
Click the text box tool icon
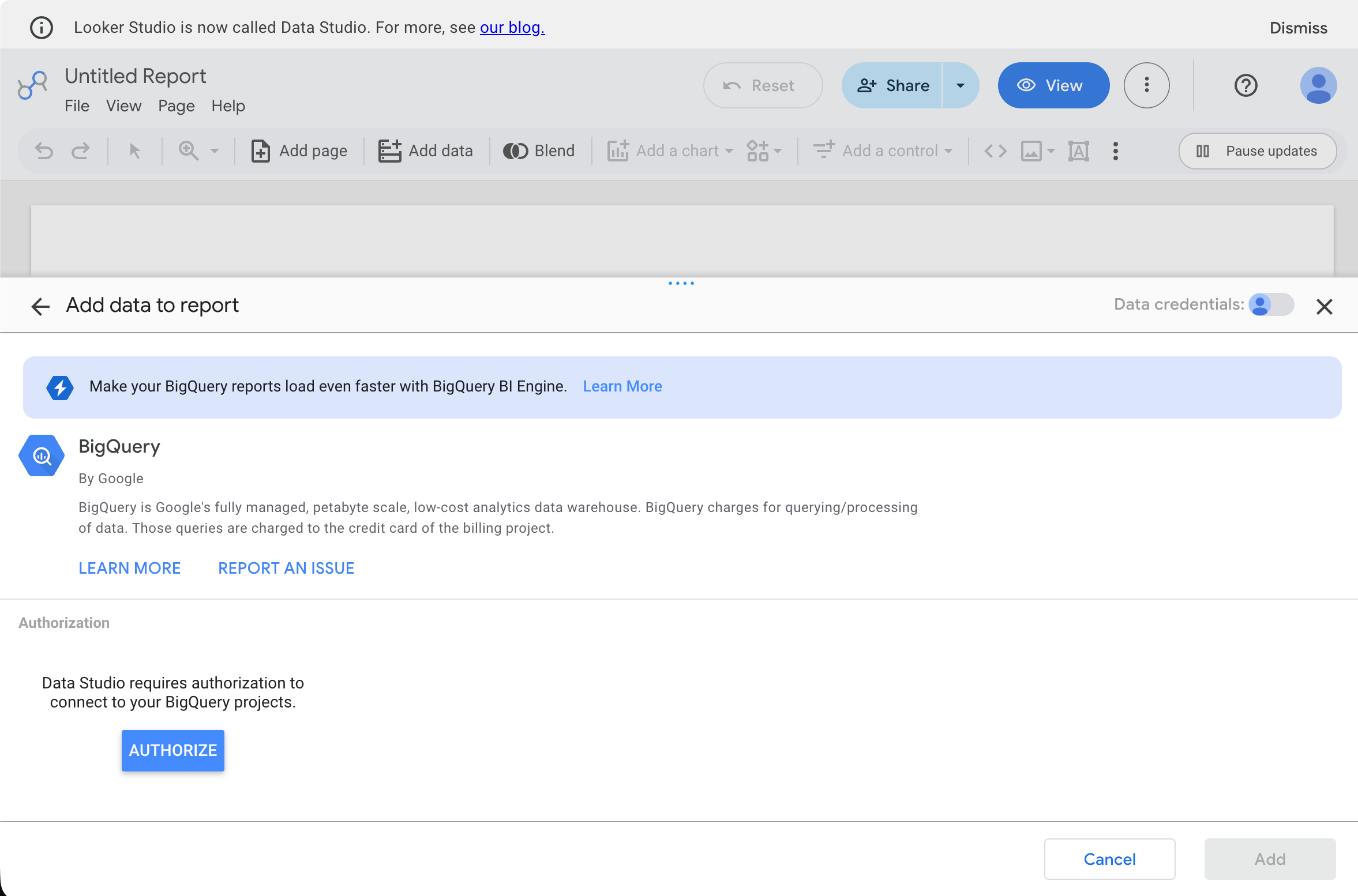click(x=1078, y=151)
